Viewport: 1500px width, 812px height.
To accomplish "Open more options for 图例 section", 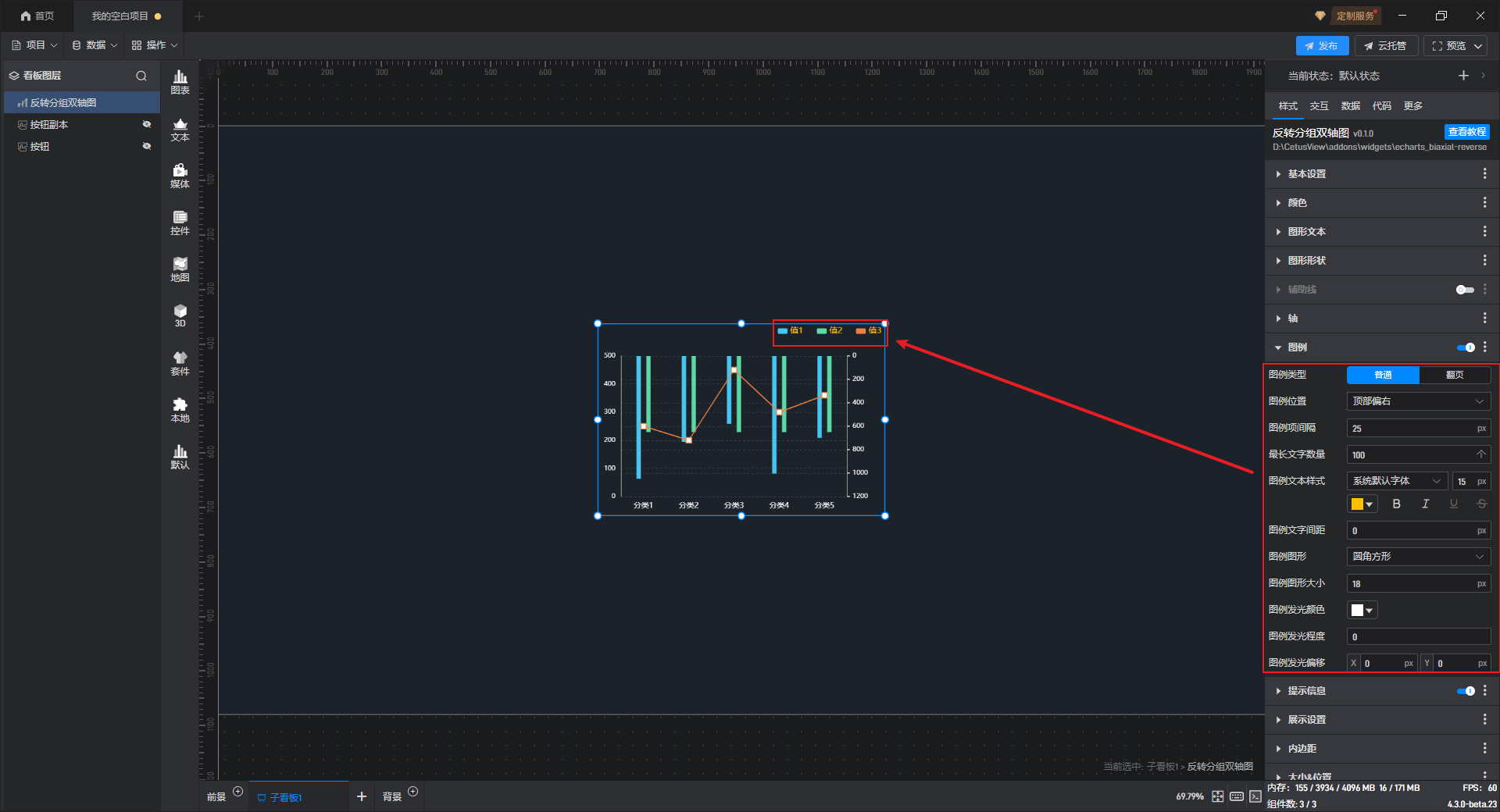I will (1484, 347).
